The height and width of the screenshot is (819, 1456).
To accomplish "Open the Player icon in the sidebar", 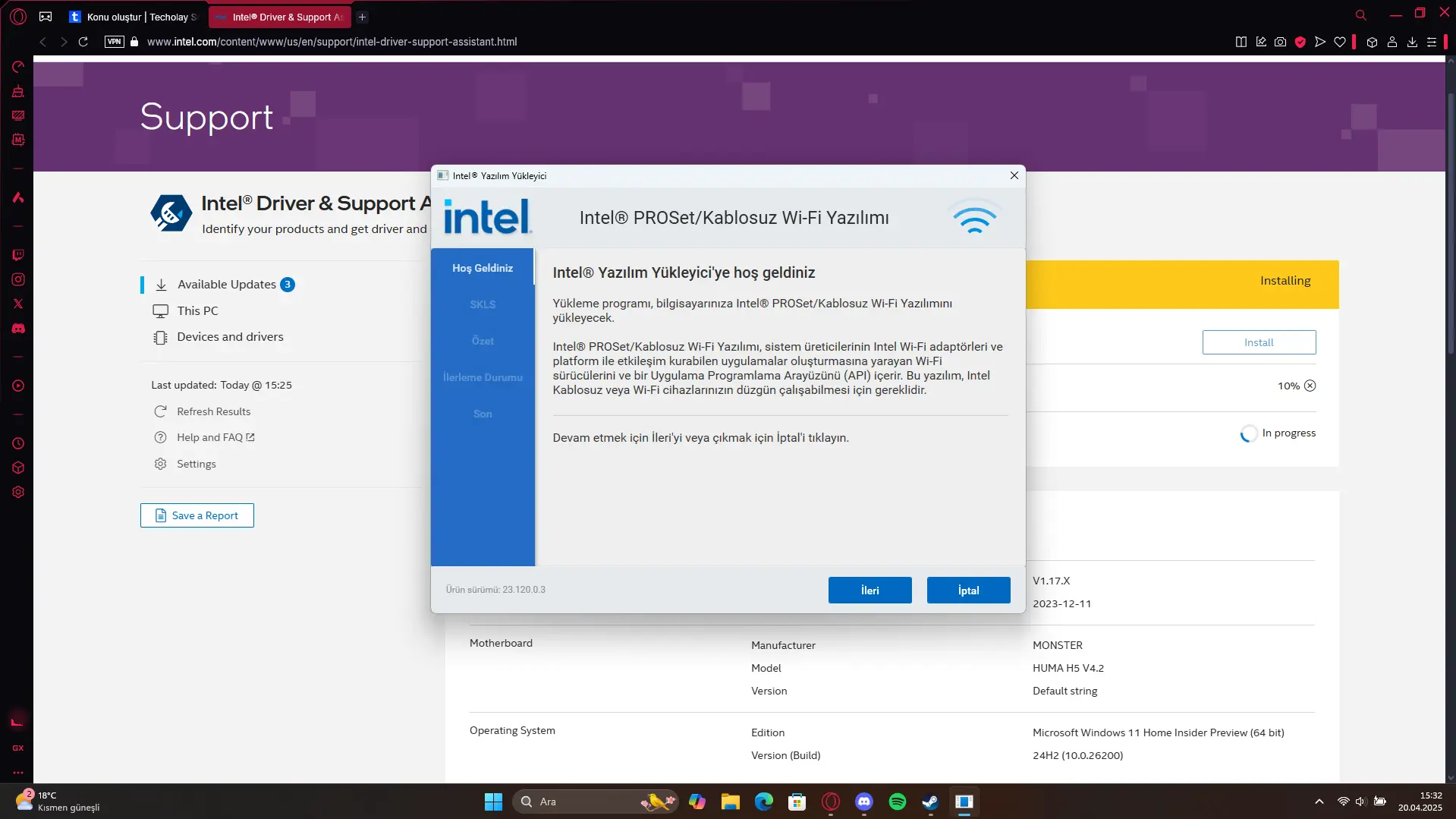I will tap(18, 386).
